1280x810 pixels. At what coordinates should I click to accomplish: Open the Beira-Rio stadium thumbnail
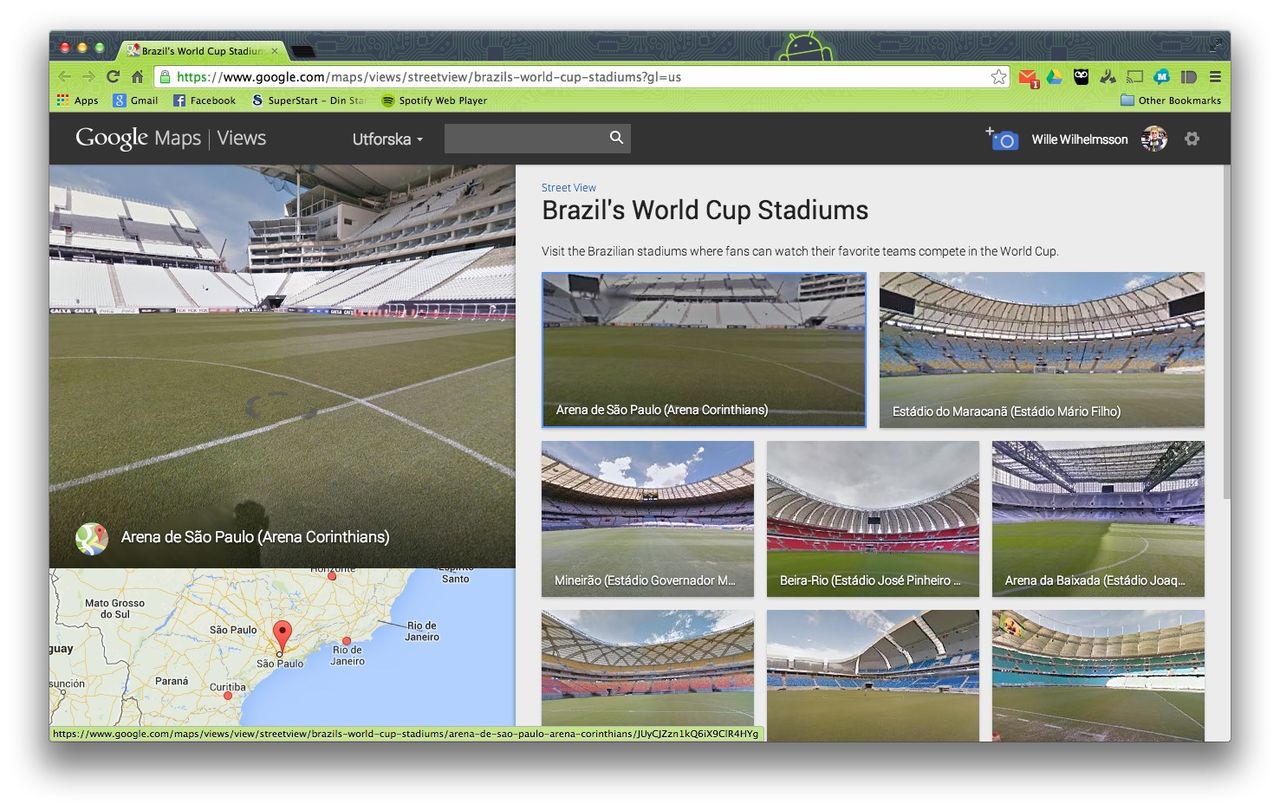coord(873,519)
